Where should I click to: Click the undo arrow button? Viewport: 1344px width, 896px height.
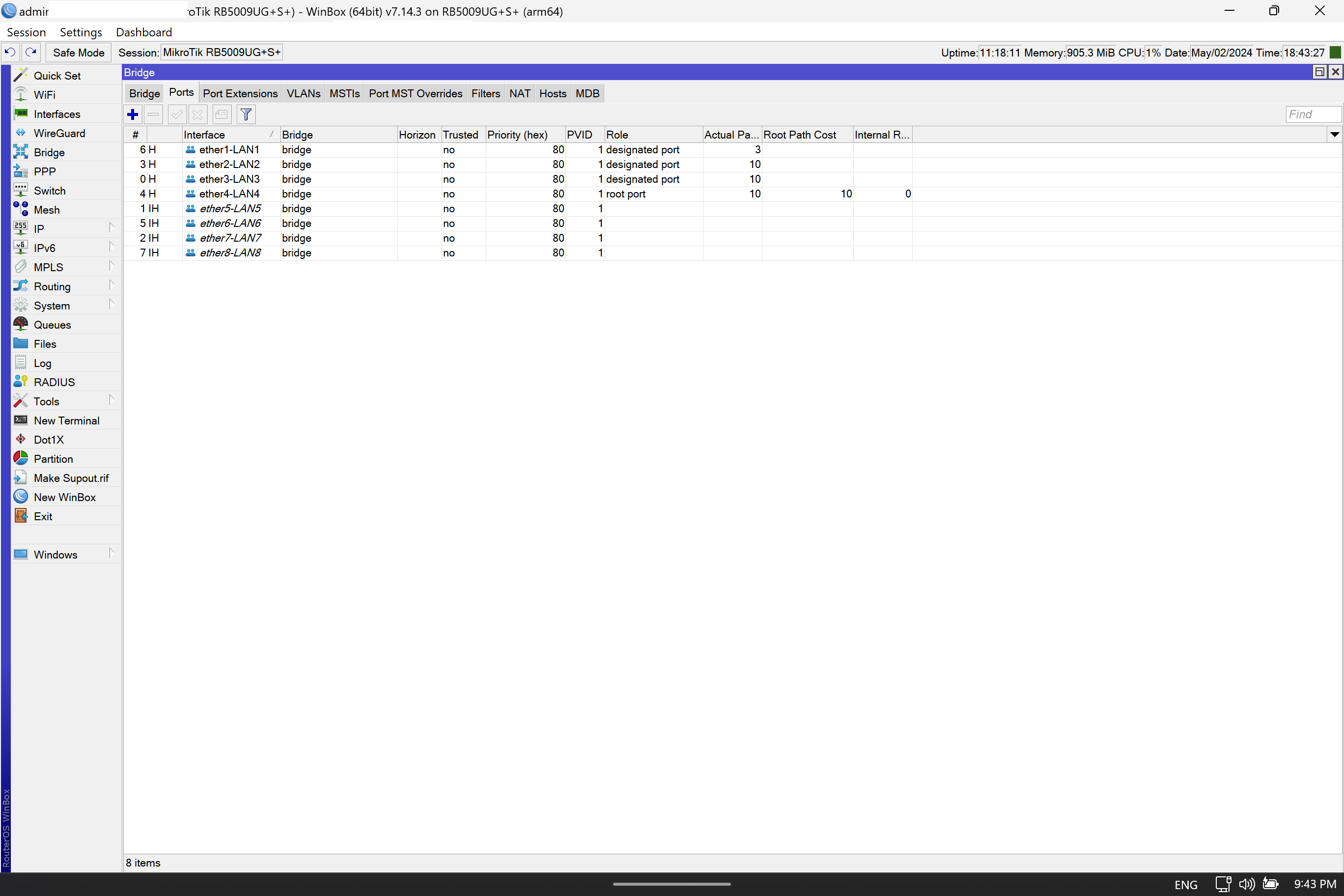[10, 52]
